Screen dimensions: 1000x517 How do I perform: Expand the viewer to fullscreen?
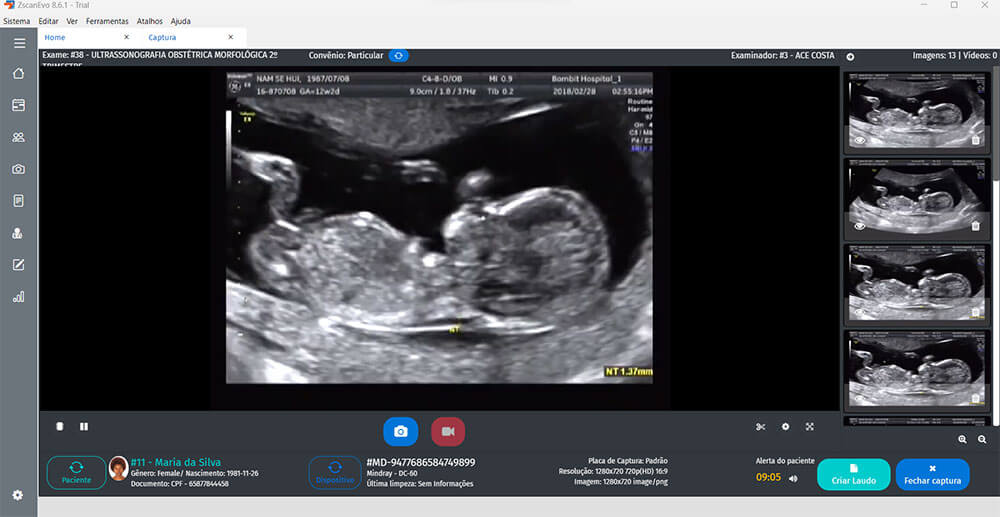[x=809, y=426]
